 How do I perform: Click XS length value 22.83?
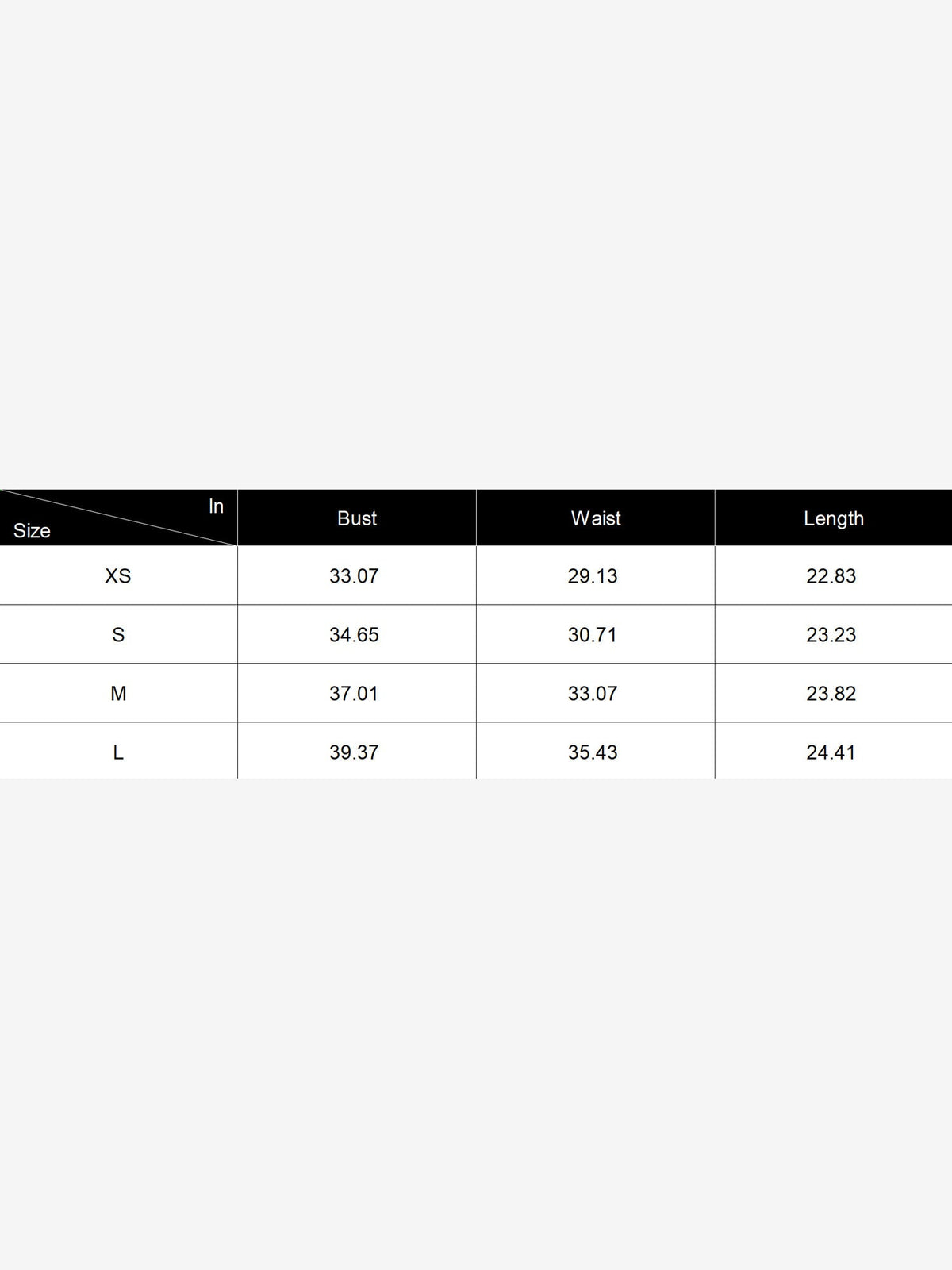coord(831,576)
